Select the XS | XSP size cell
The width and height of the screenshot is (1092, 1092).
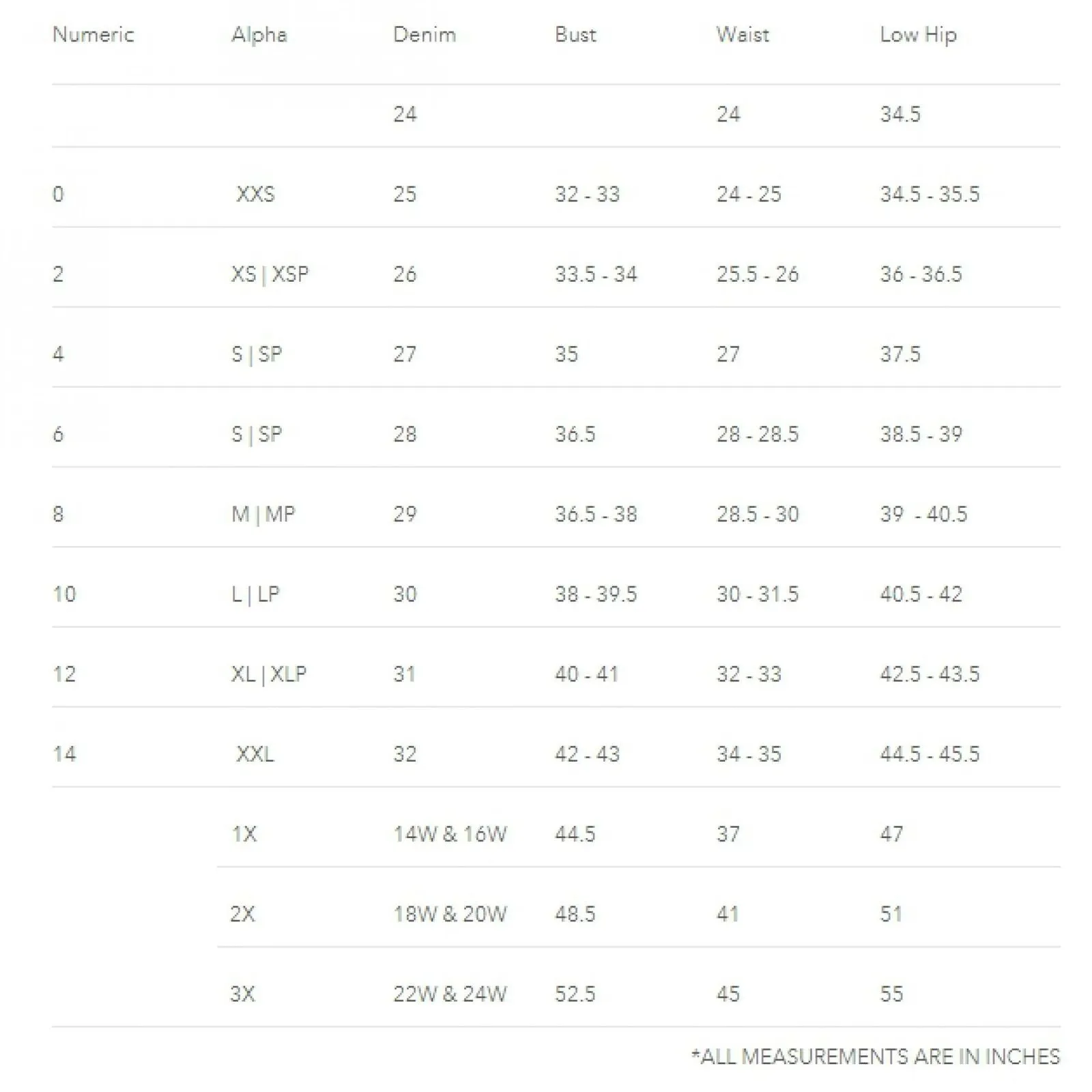click(x=270, y=274)
